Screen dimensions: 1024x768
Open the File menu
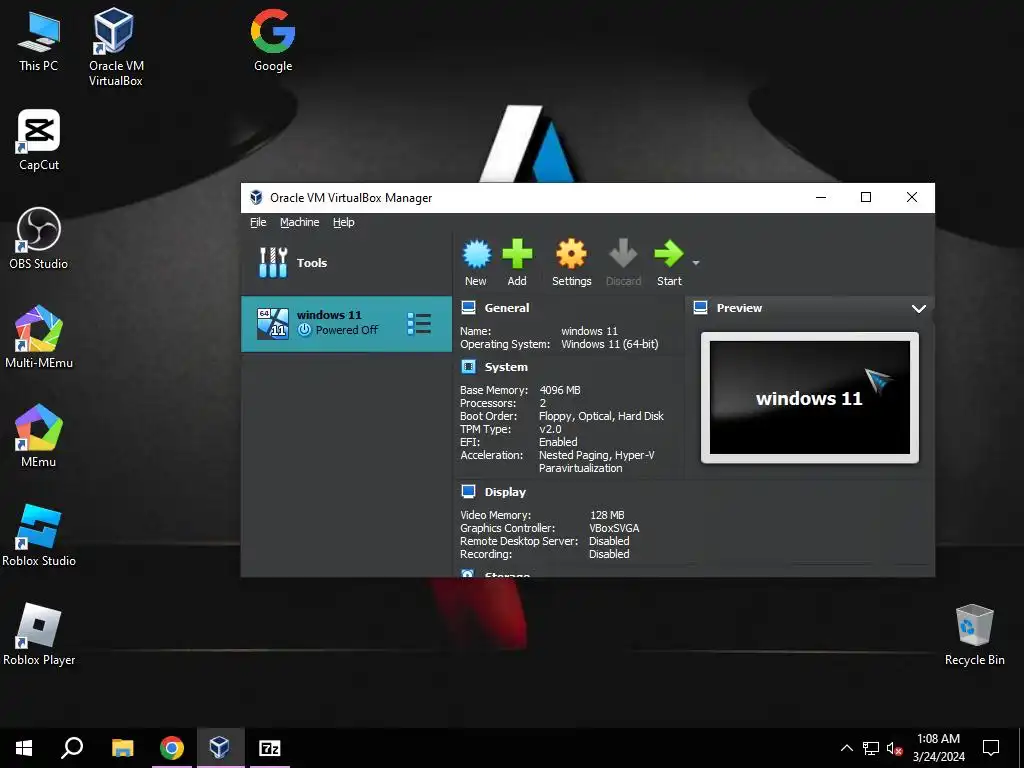[258, 222]
